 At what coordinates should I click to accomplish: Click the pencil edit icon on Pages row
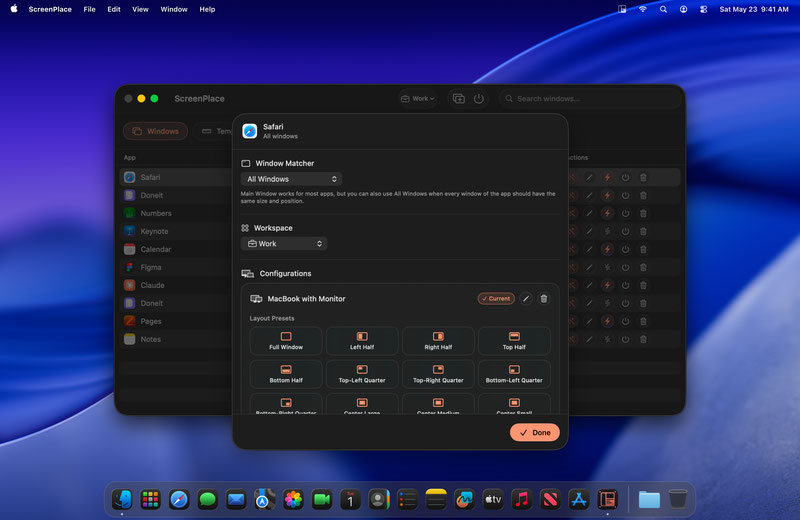pyautogui.click(x=589, y=321)
